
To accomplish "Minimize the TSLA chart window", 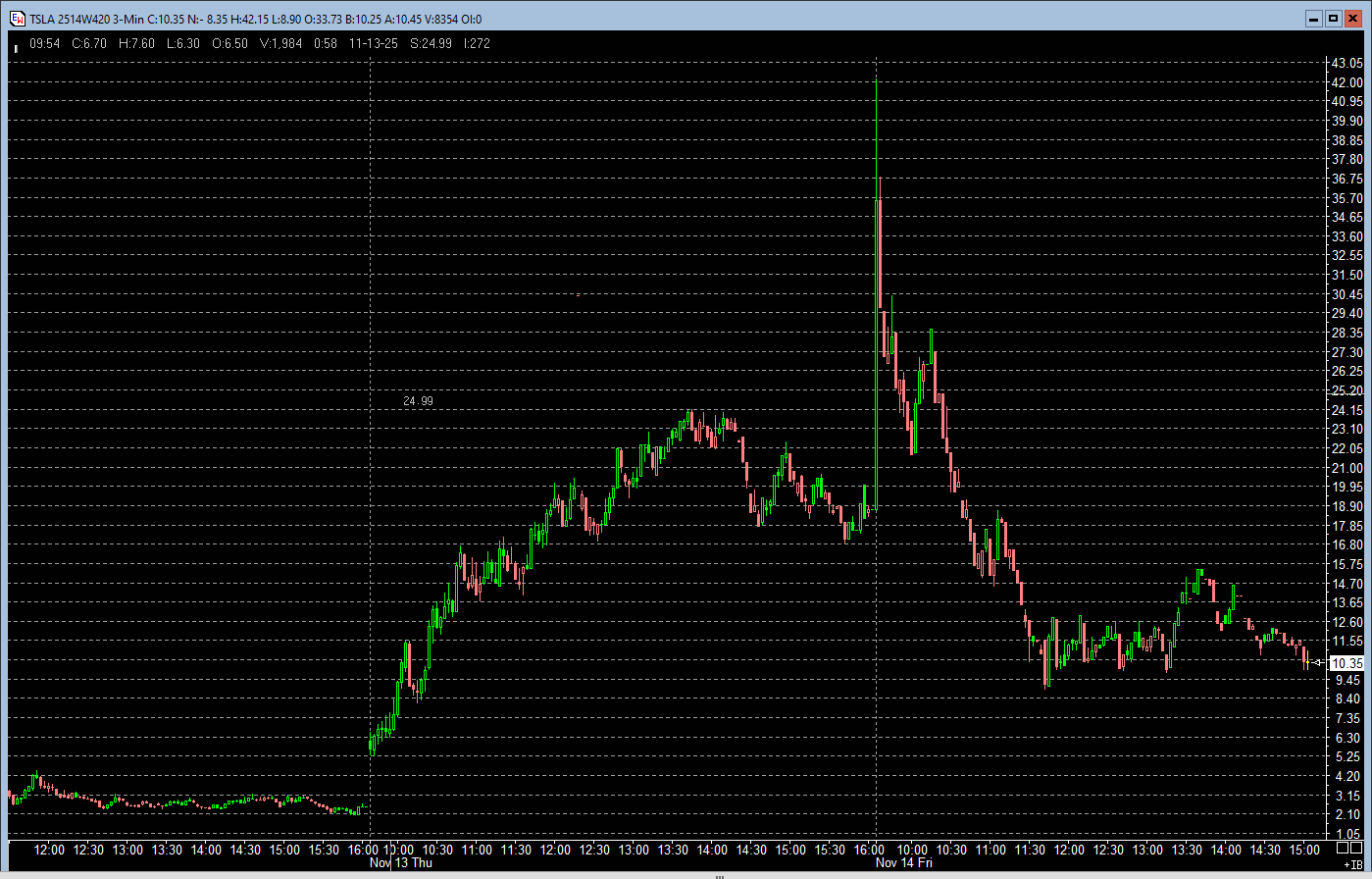I will point(1314,19).
